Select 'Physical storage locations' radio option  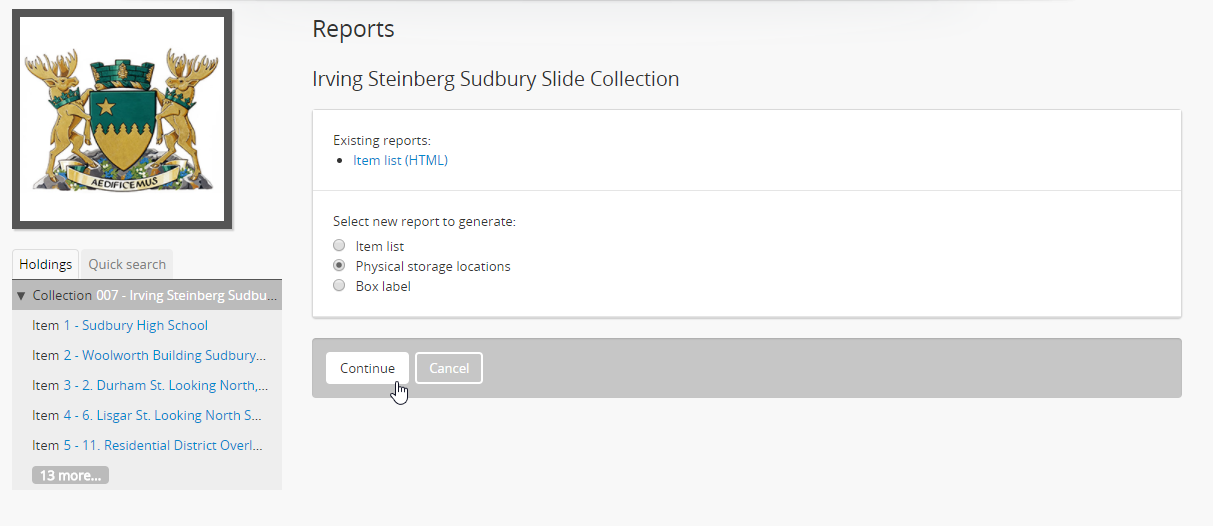tap(339, 266)
